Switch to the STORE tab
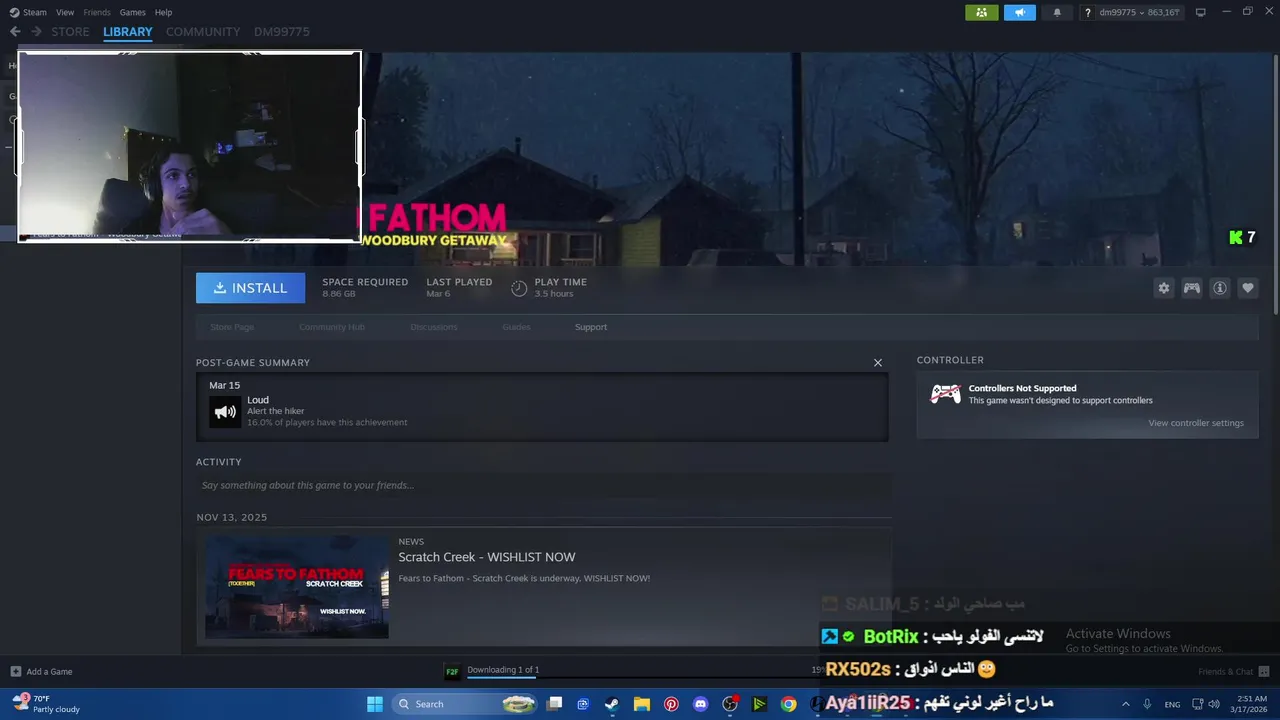 coord(70,31)
